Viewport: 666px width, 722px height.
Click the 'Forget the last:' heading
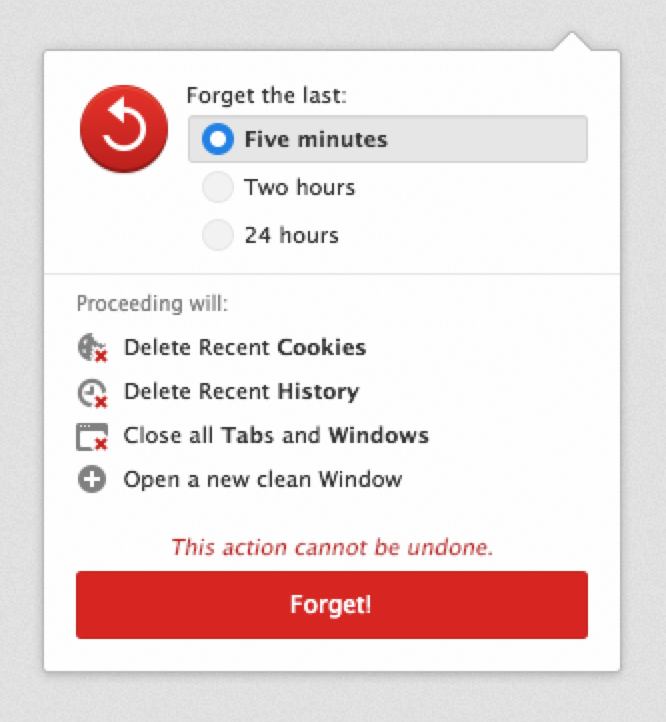(266, 96)
